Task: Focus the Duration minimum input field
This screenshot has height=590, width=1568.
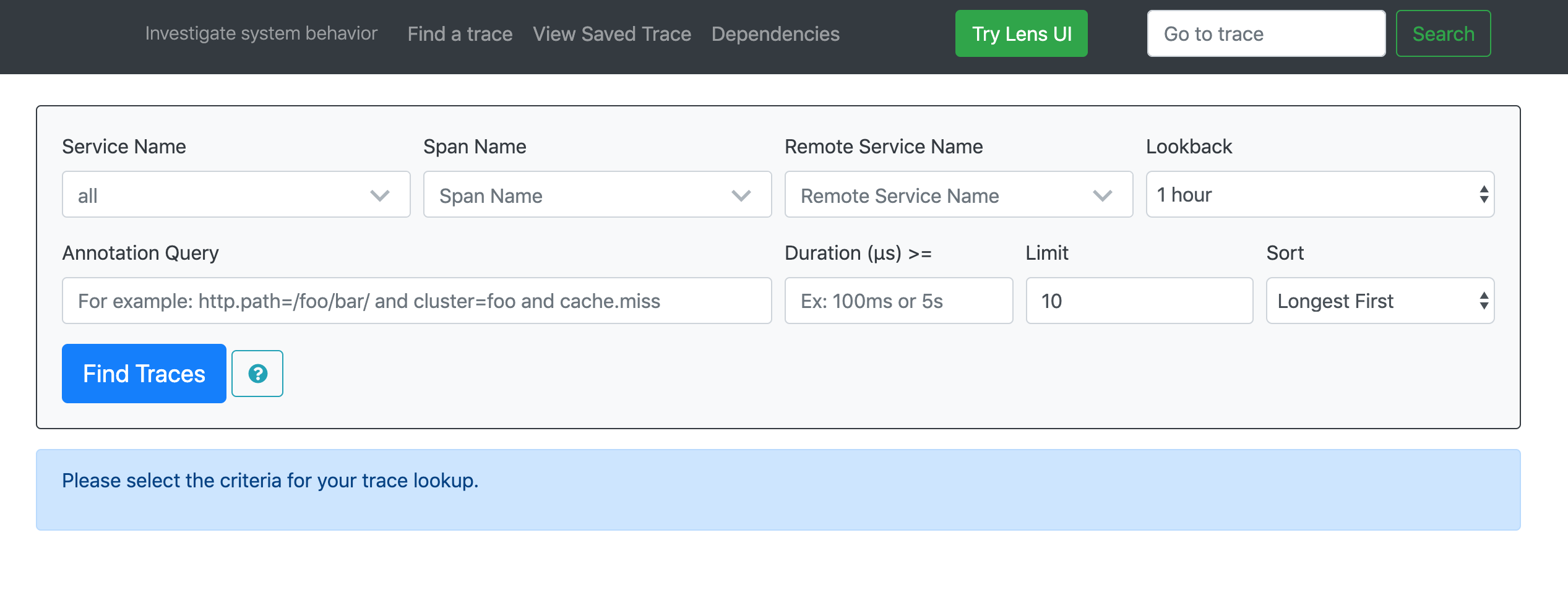Action: 898,301
